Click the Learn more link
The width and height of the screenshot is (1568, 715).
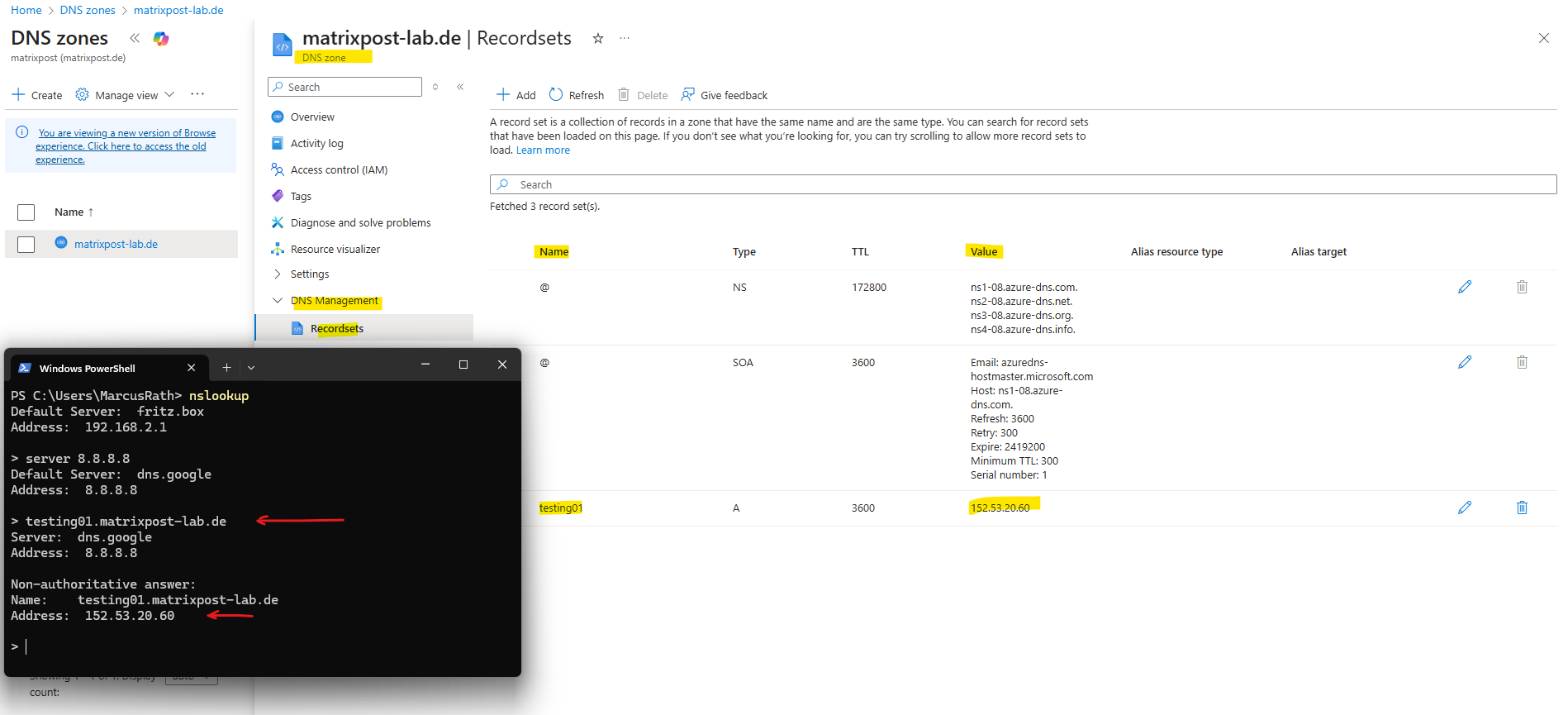pyautogui.click(x=543, y=150)
